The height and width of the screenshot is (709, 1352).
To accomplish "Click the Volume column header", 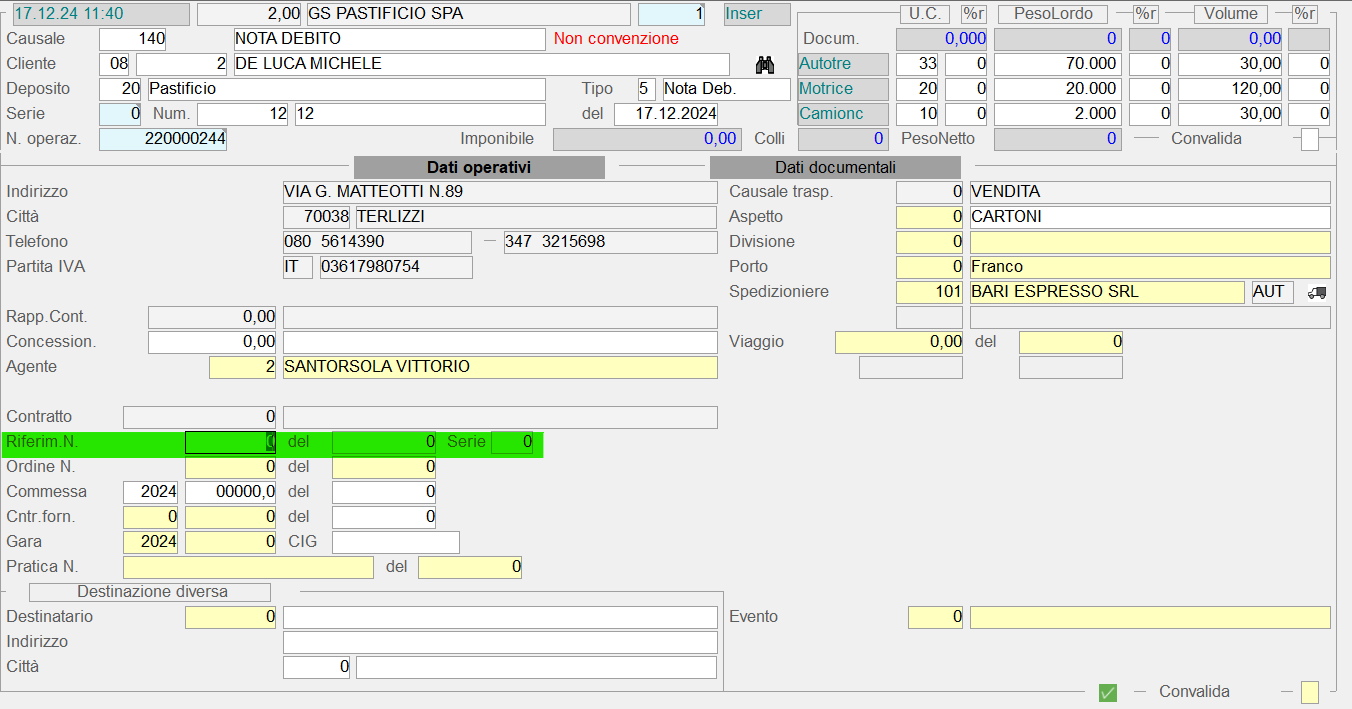I will (1230, 14).
